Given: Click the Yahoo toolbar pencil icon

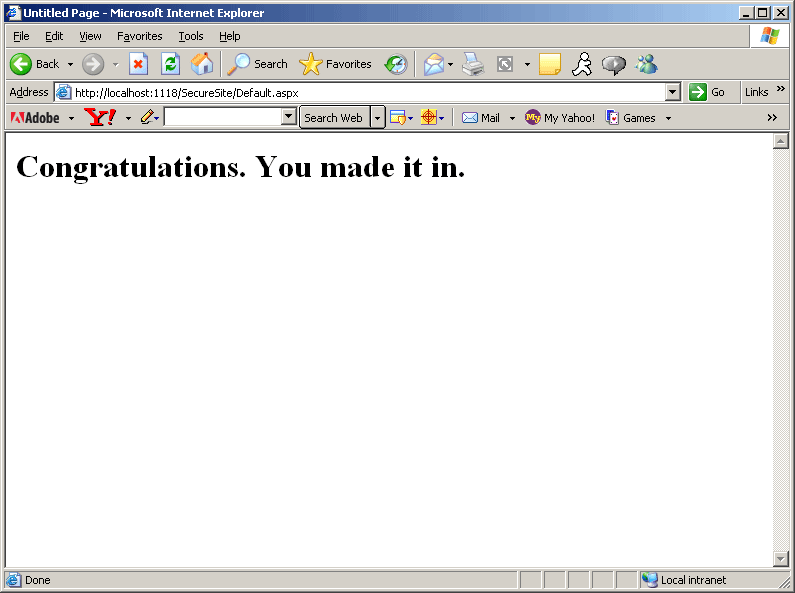Looking at the screenshot, I should pos(147,118).
